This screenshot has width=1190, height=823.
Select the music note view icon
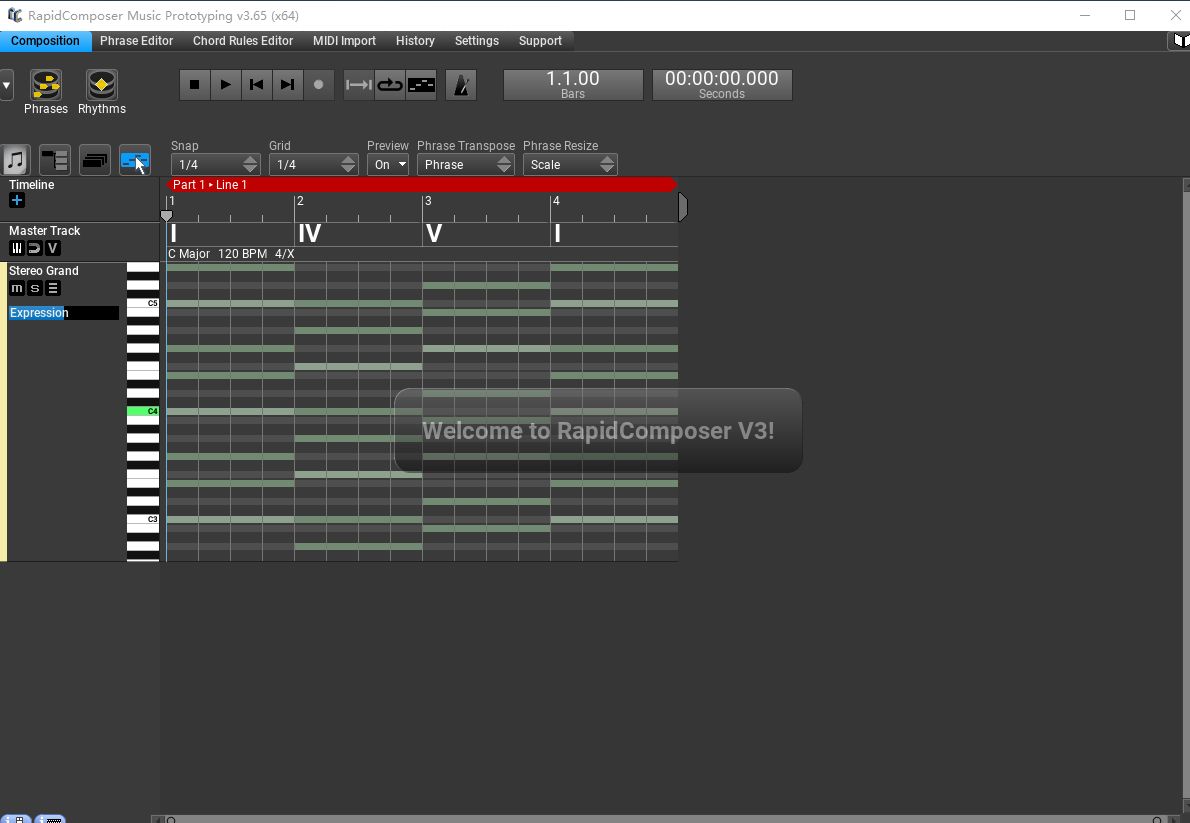click(x=15, y=160)
